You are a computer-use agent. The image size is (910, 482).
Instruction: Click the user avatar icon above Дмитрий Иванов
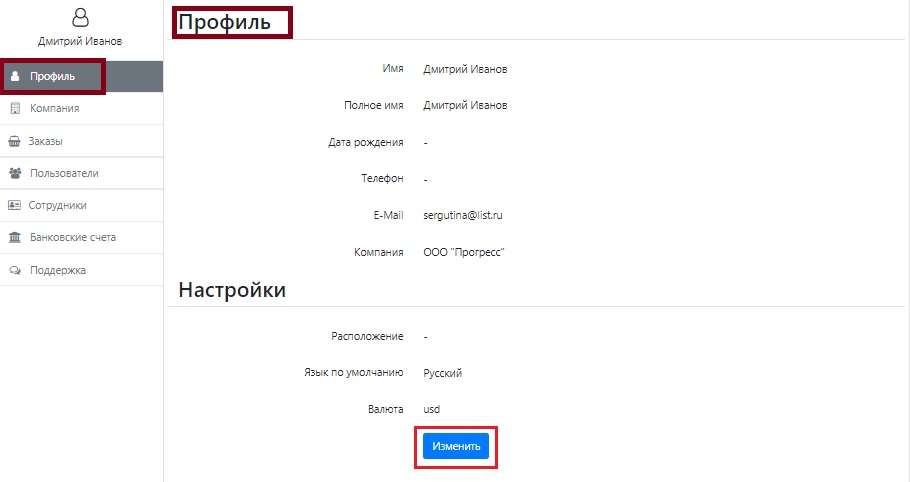pyautogui.click(x=80, y=17)
